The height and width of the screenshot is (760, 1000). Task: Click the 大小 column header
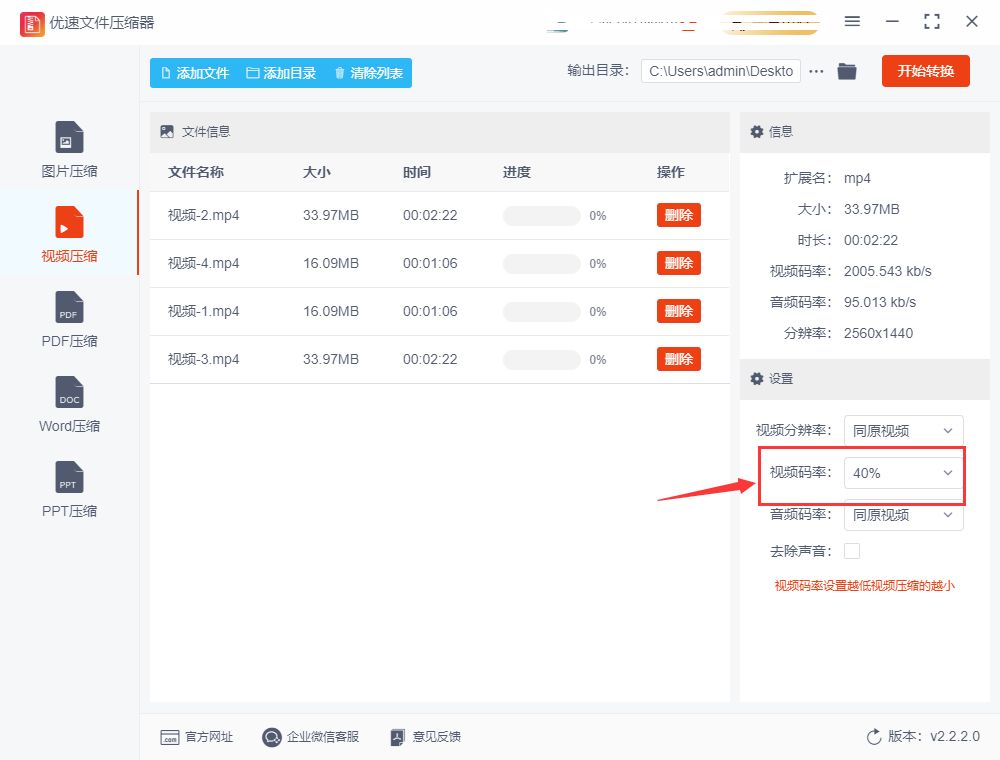pos(316,172)
